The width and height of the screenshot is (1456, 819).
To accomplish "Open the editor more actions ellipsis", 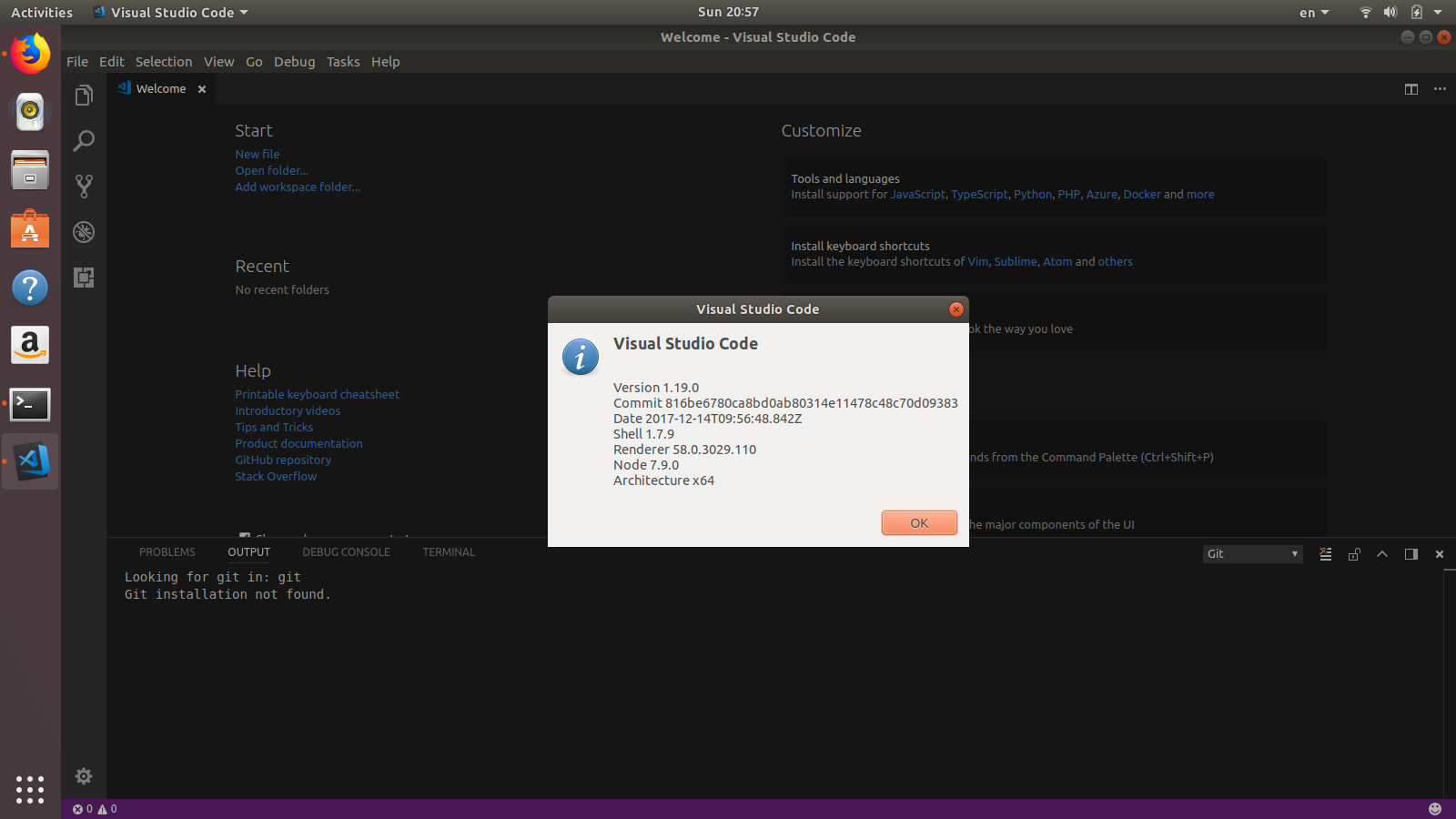I will [x=1440, y=89].
